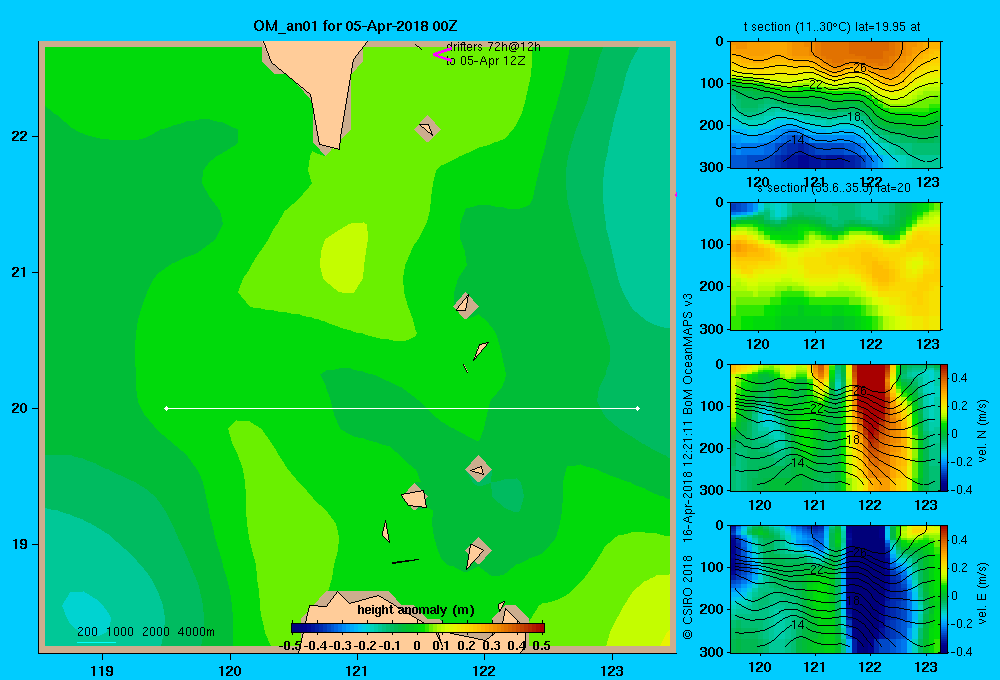Image resolution: width=1000 pixels, height=680 pixels.
Task: Click the 'drifters 72h@12h' label
Action: [x=493, y=47]
